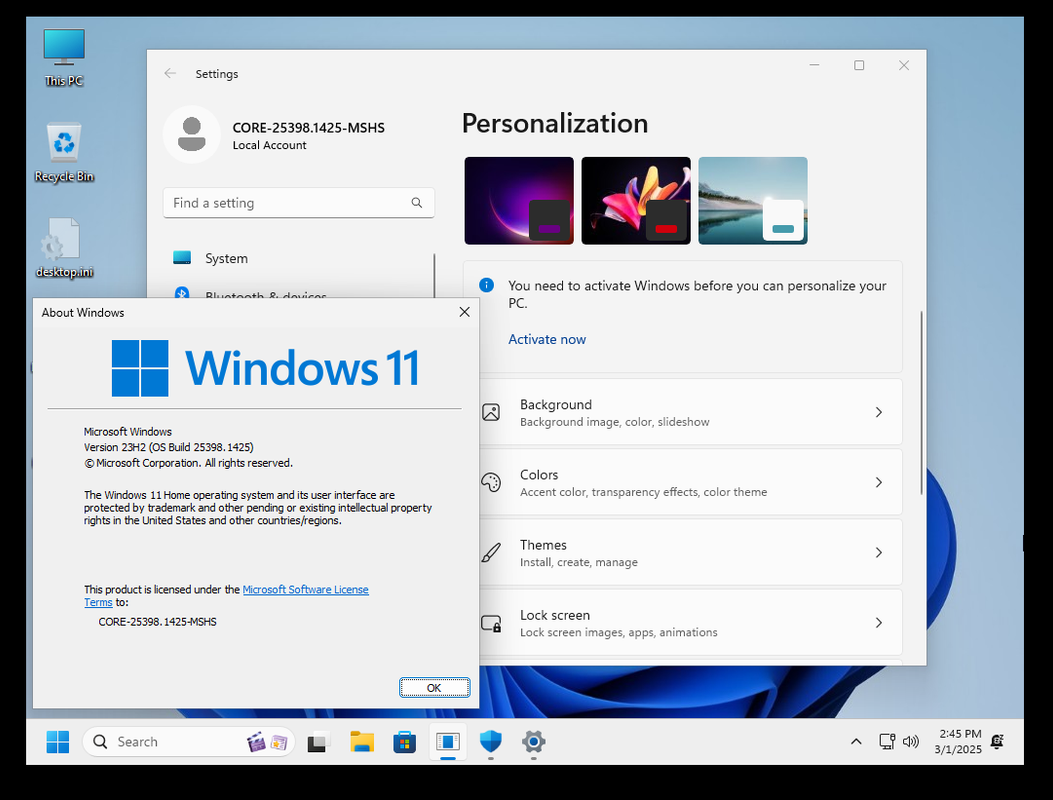Select the Recycle Bin desktop icon

coord(64,152)
